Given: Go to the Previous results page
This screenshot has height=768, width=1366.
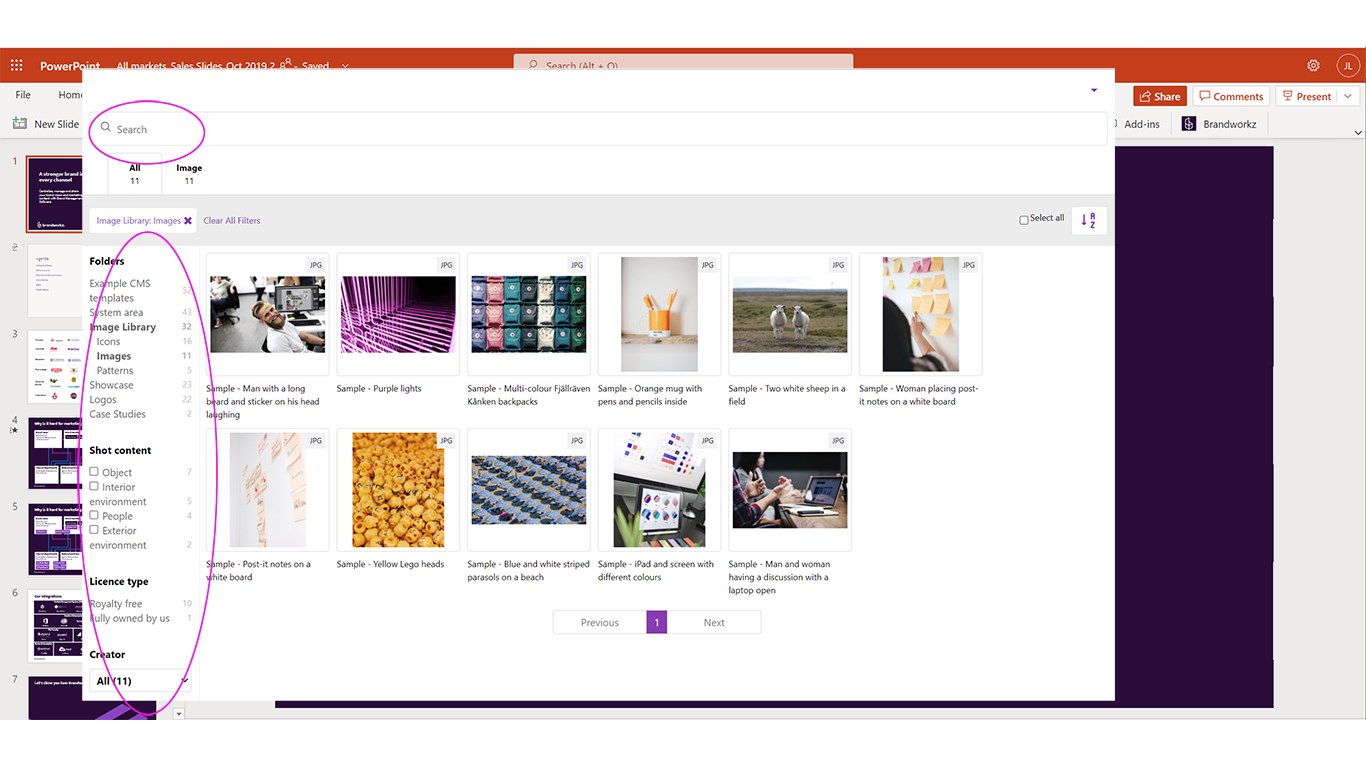Looking at the screenshot, I should coord(600,622).
